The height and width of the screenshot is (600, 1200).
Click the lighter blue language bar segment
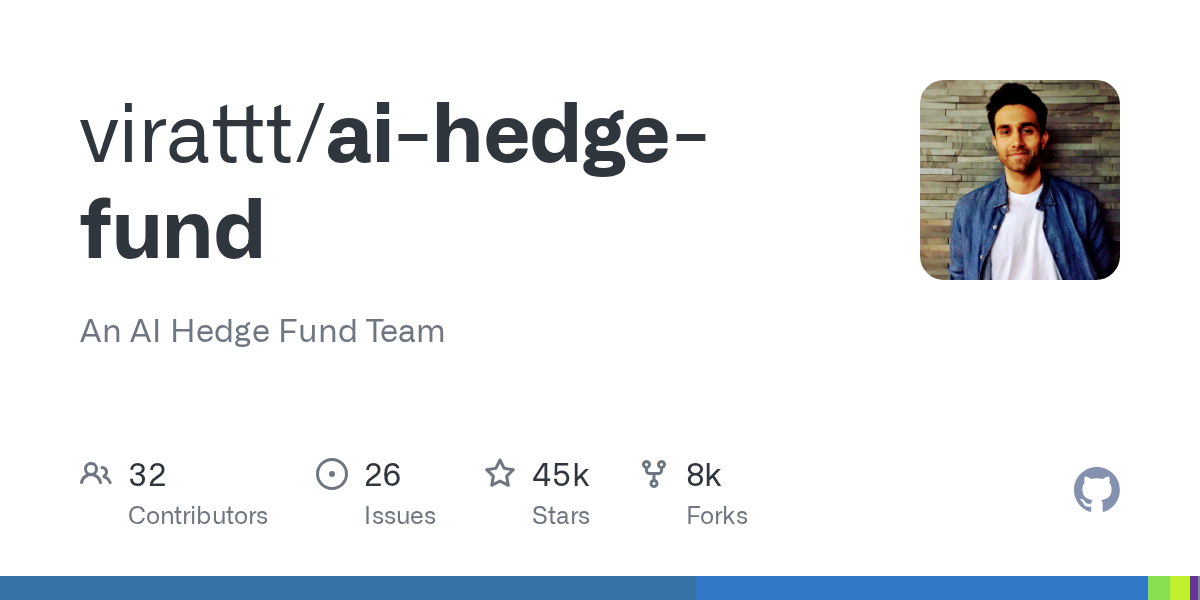921,588
